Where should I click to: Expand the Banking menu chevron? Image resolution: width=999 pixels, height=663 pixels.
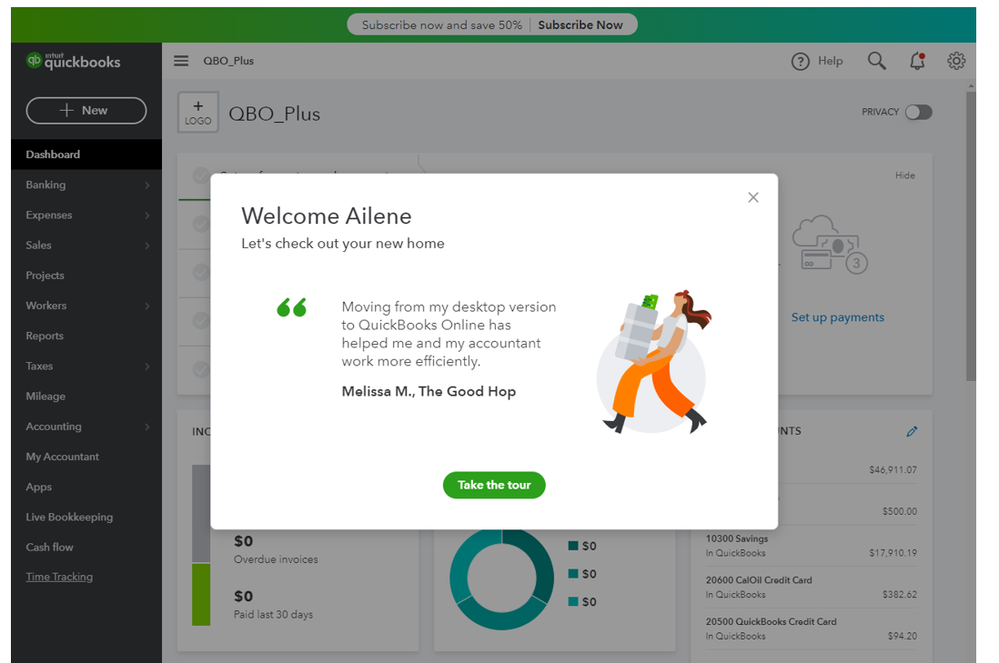click(147, 185)
